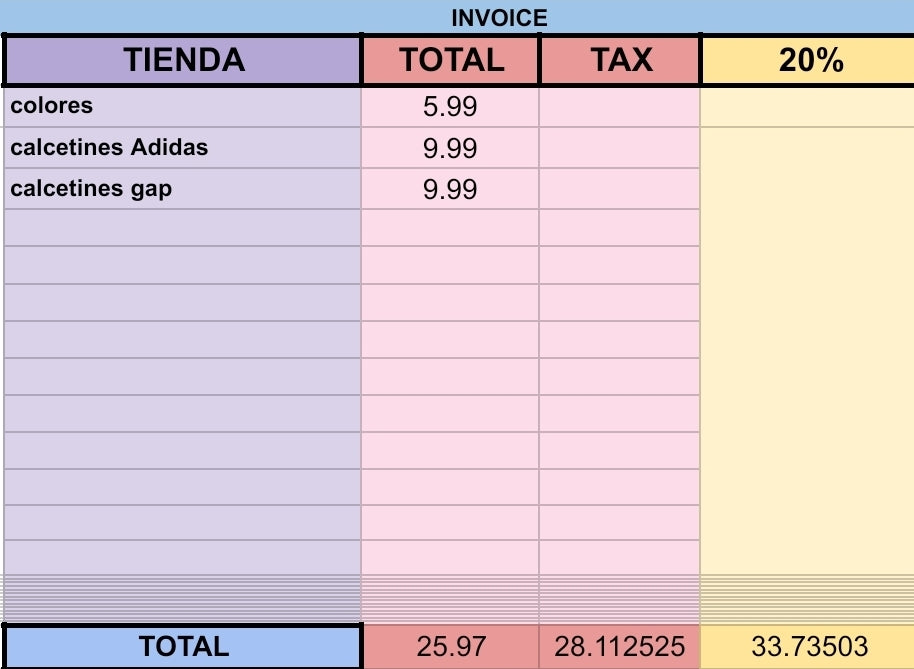Select the 28.112525 tax total cell
The height and width of the screenshot is (669, 914).
(620, 647)
